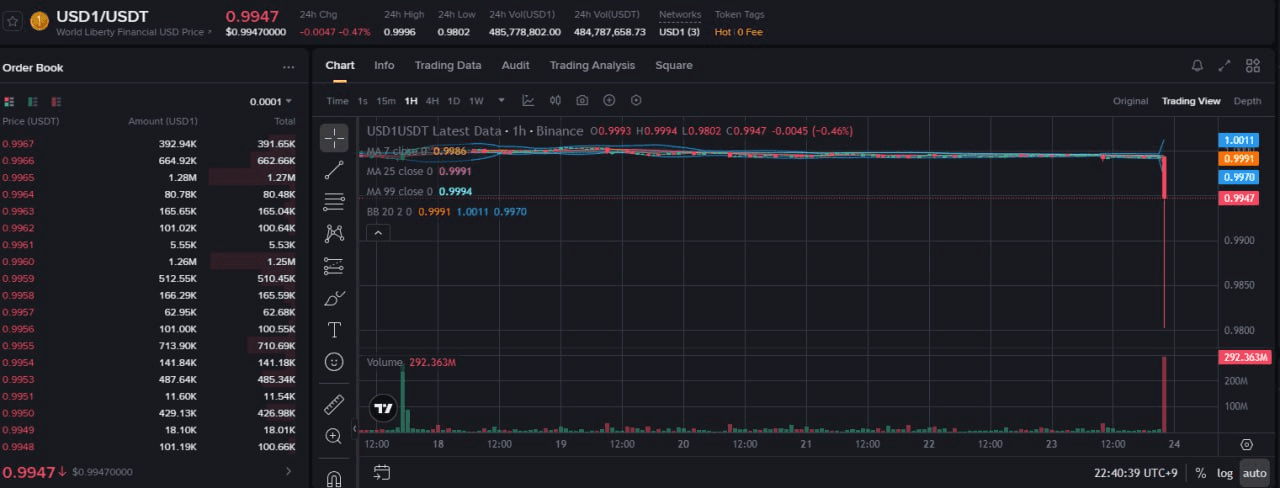Open the Trading Analysis tab
This screenshot has width=1280, height=488.
[592, 65]
